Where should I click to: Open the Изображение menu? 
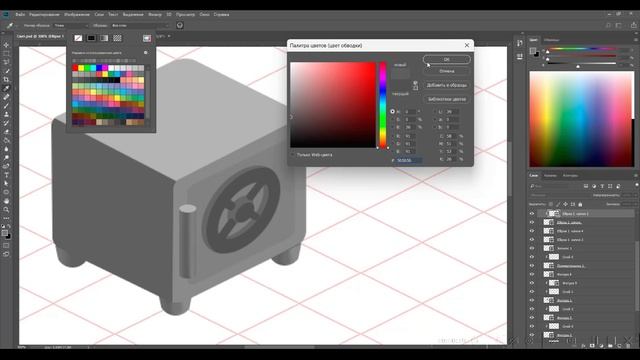pyautogui.click(x=77, y=14)
